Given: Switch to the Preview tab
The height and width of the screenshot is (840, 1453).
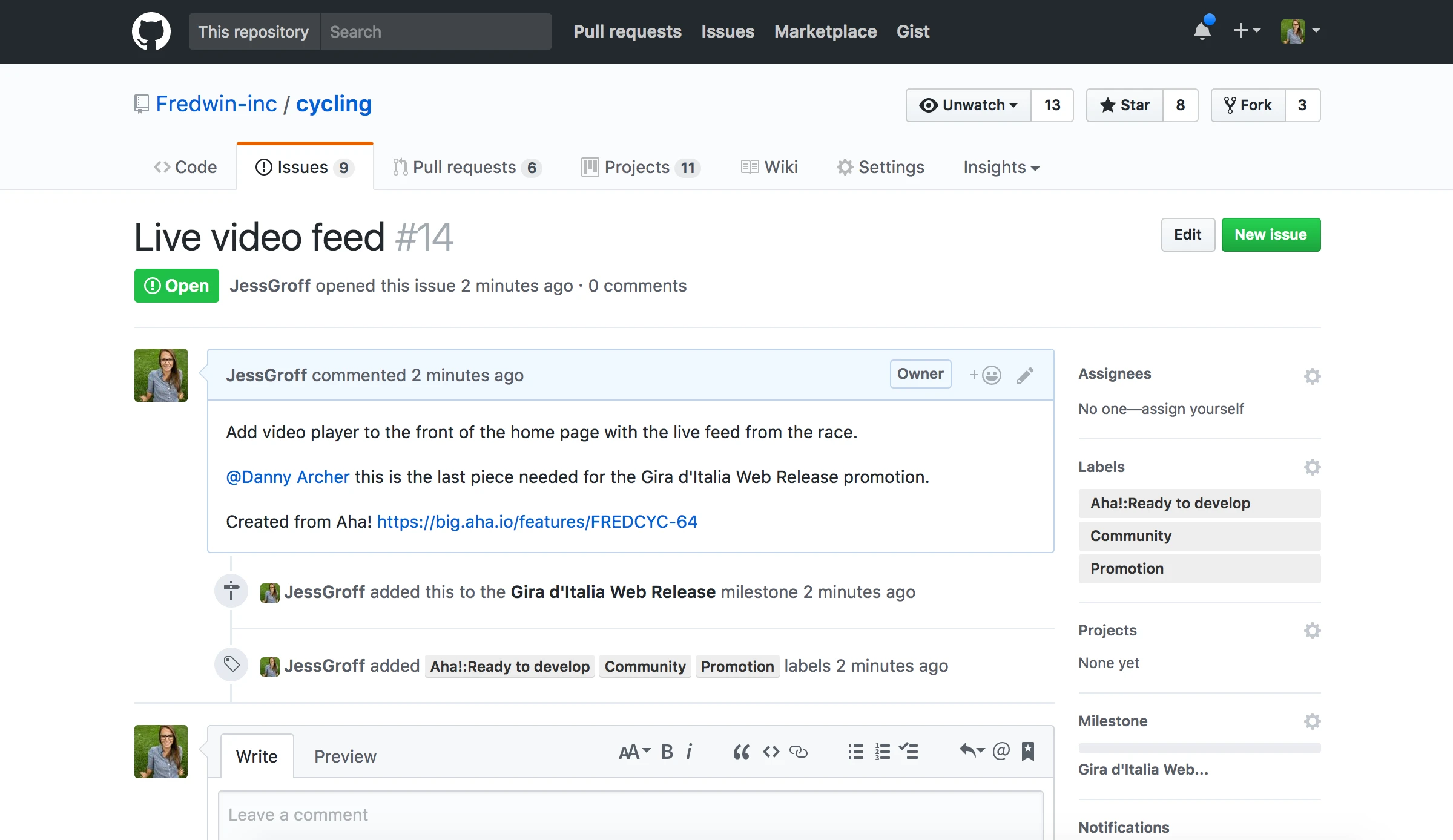Looking at the screenshot, I should click(x=345, y=756).
